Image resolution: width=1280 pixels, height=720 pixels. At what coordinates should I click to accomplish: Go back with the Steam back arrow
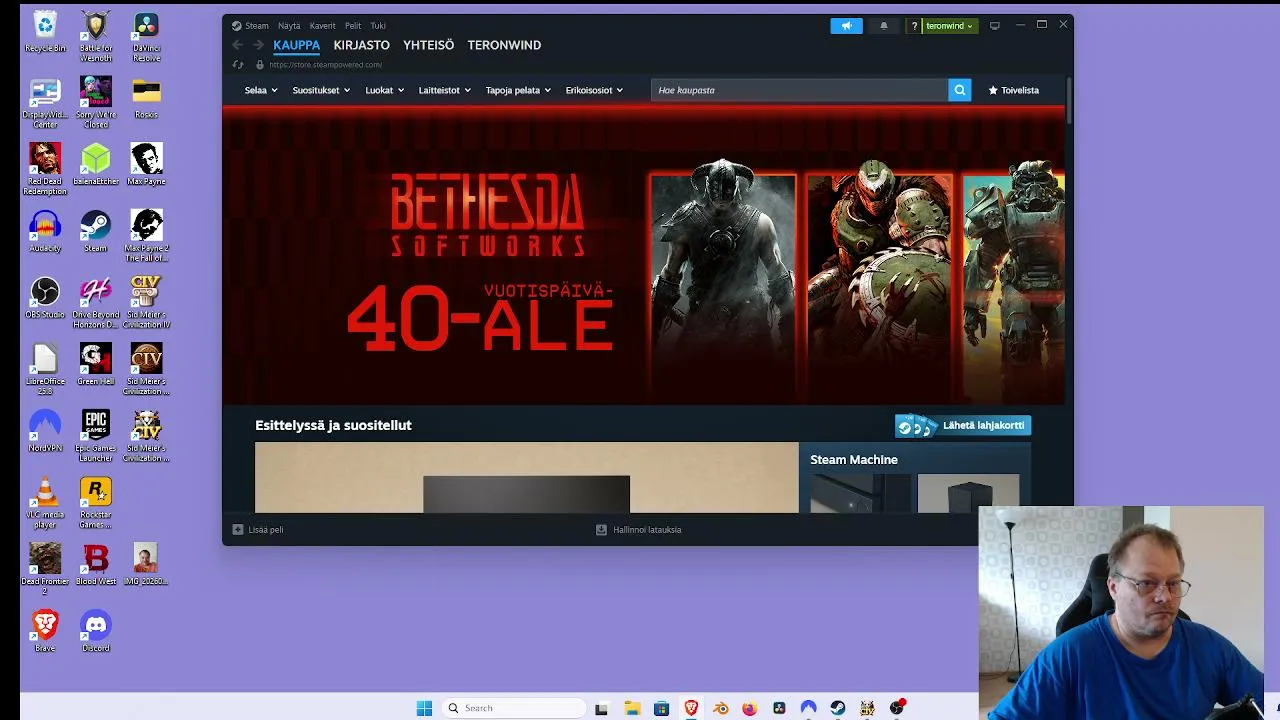pos(237,45)
